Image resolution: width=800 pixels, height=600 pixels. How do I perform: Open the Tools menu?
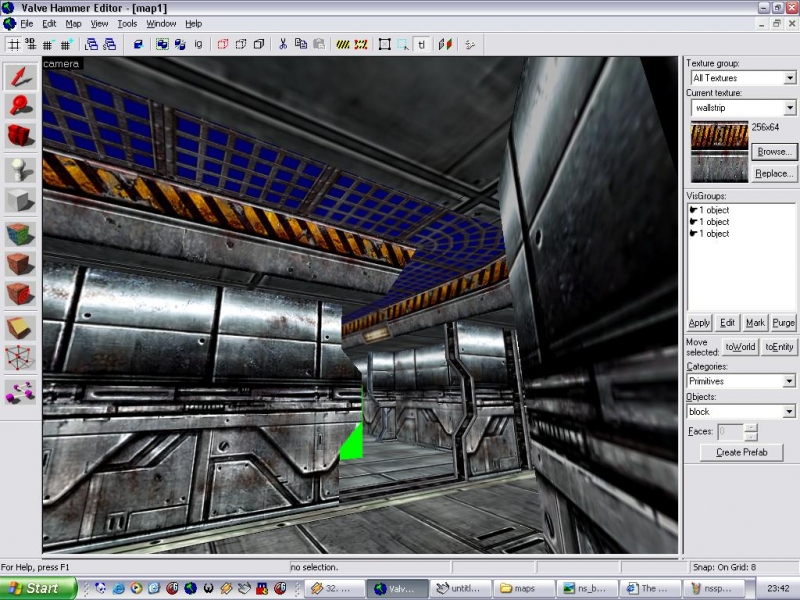[127, 23]
